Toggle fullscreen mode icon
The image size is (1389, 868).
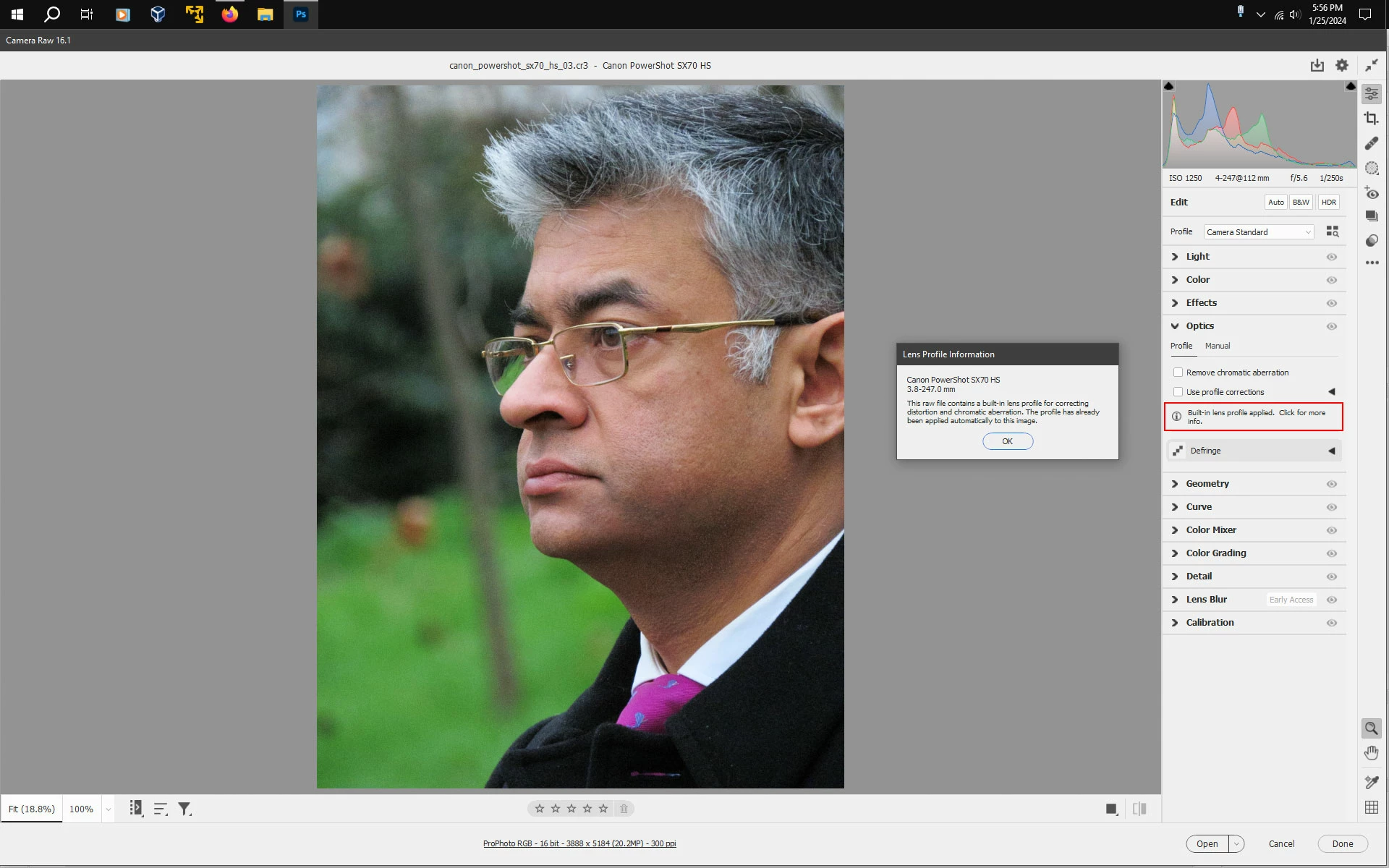click(1371, 66)
